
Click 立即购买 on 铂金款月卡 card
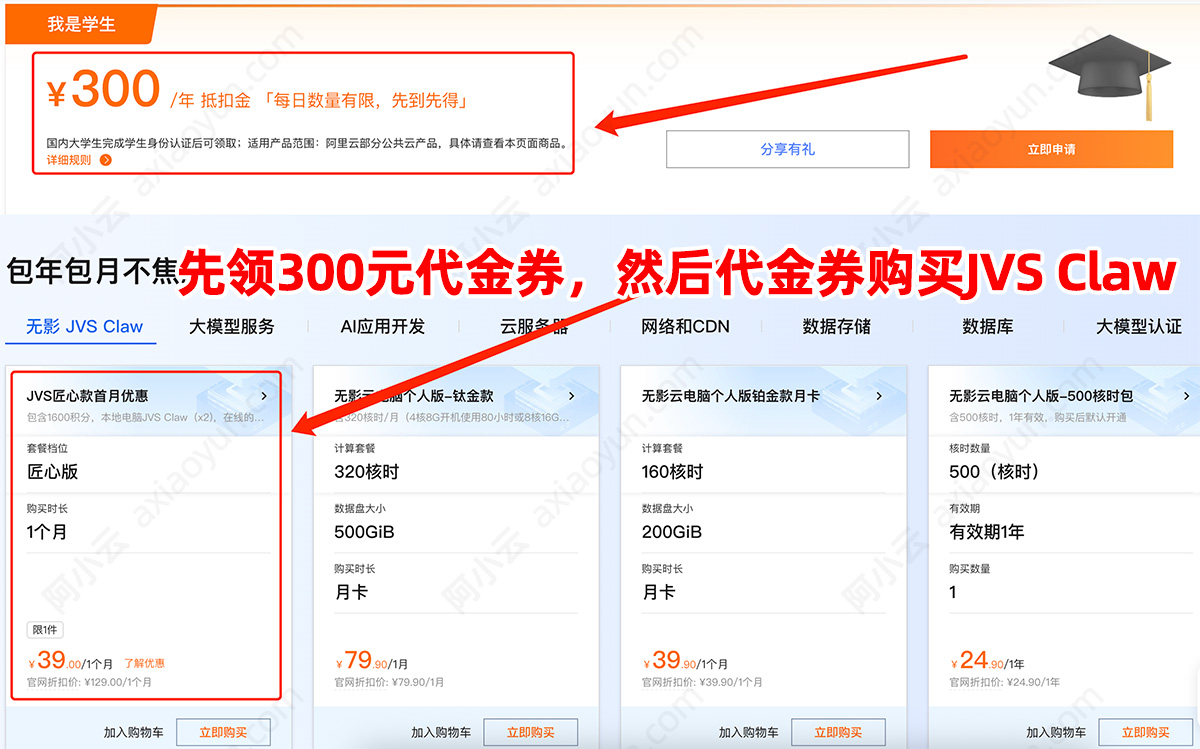click(838, 733)
